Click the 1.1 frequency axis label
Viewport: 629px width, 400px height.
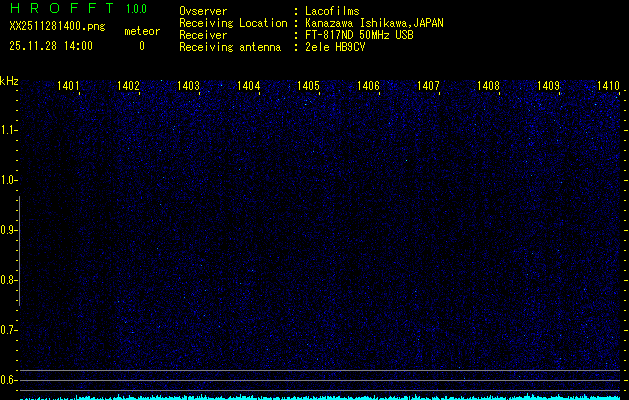tap(9, 130)
